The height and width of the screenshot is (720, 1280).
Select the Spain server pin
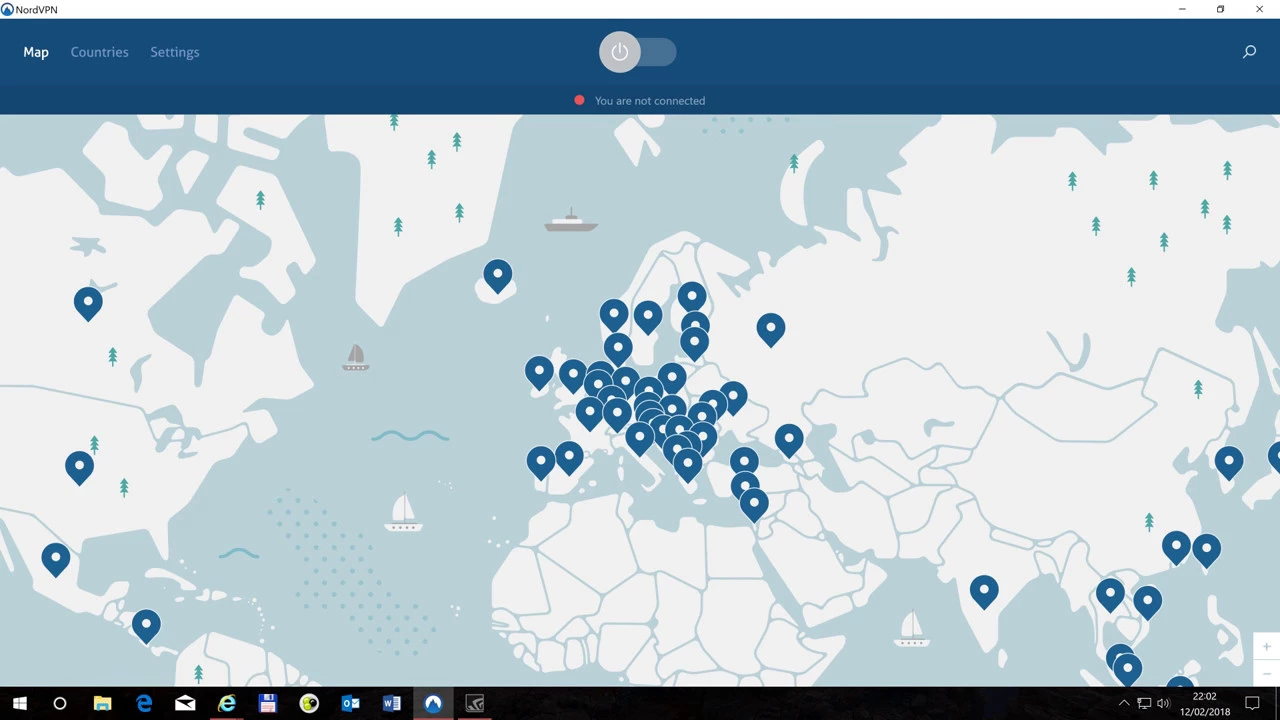point(569,457)
